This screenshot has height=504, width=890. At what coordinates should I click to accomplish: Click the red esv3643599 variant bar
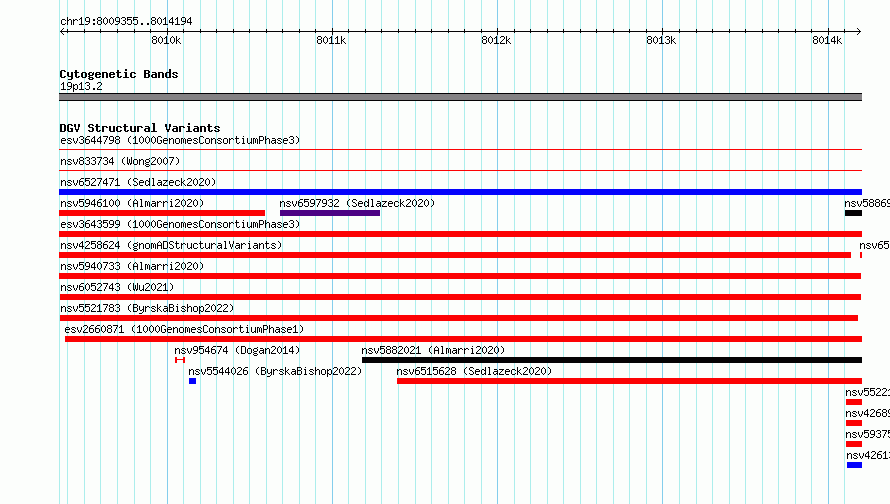click(x=460, y=234)
